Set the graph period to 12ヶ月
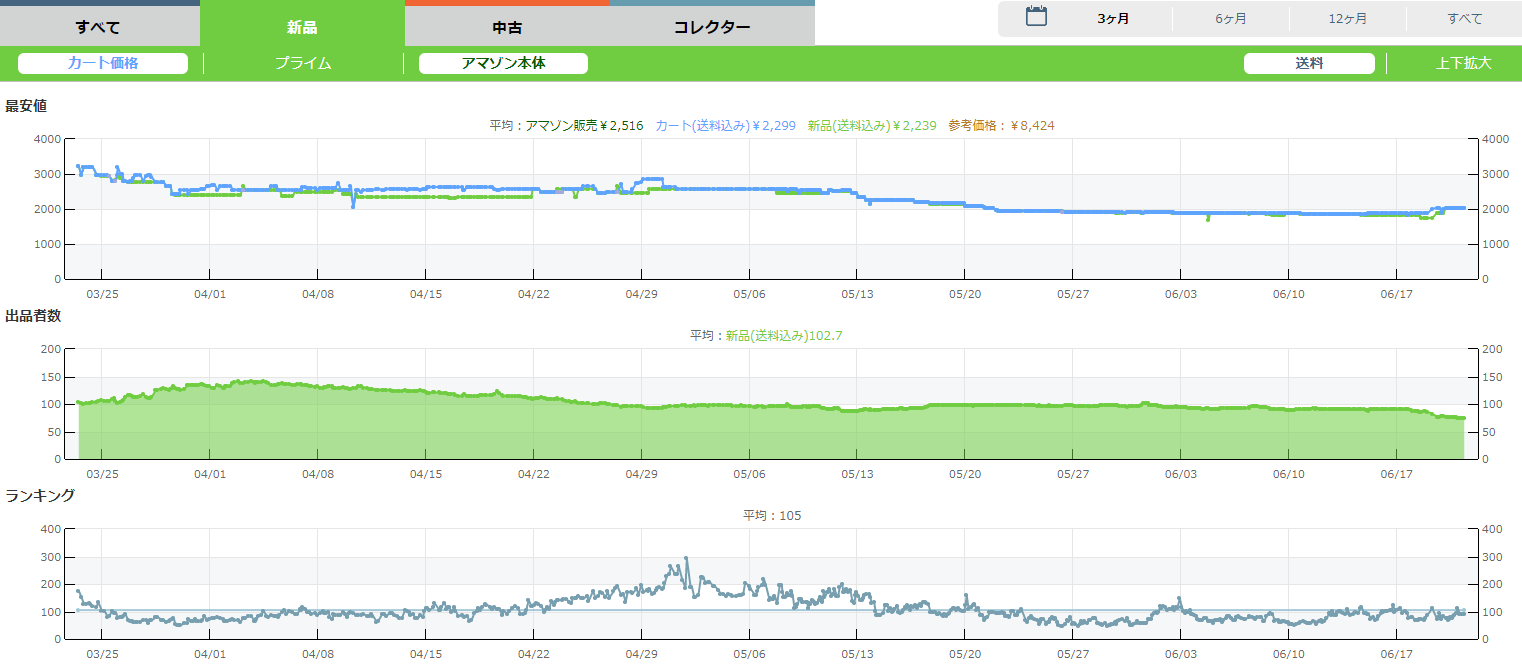 [x=1347, y=19]
